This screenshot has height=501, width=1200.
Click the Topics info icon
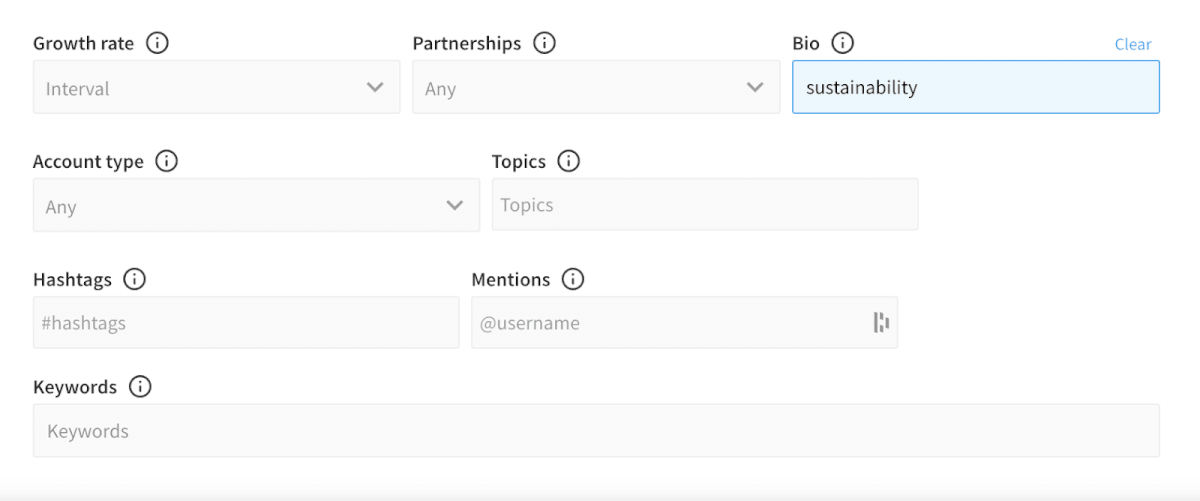(x=569, y=161)
